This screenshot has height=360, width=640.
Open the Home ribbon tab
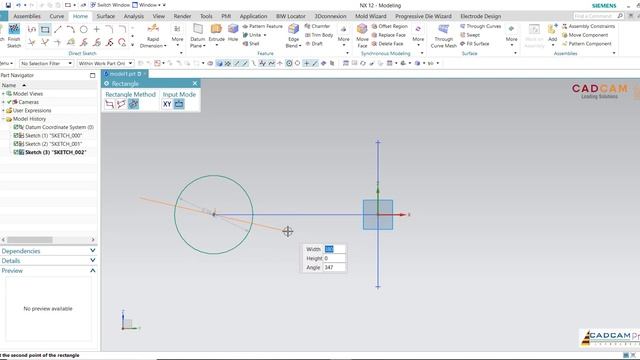80,16
